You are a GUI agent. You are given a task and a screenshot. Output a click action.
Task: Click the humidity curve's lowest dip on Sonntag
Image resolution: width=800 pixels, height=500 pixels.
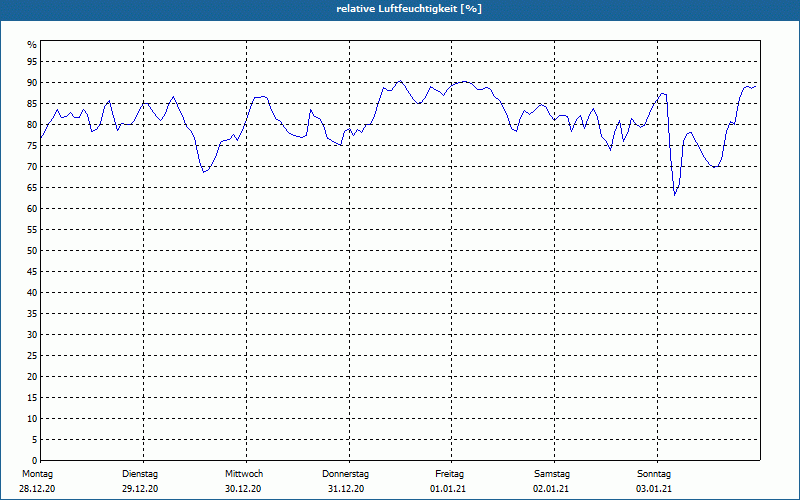coord(674,195)
